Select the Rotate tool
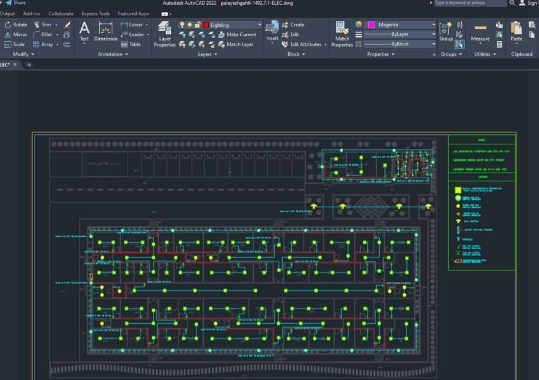The image size is (539, 380). click(16, 25)
